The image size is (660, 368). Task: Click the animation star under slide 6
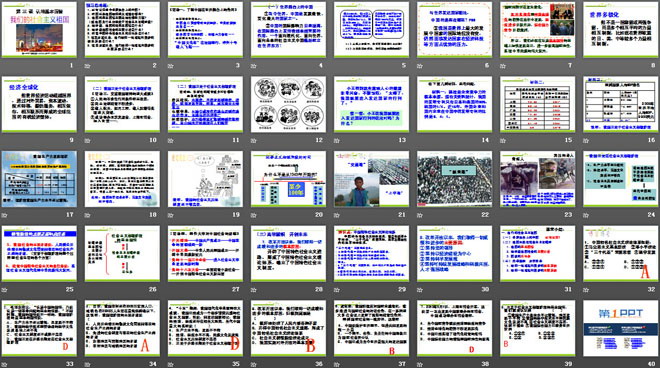420,66
